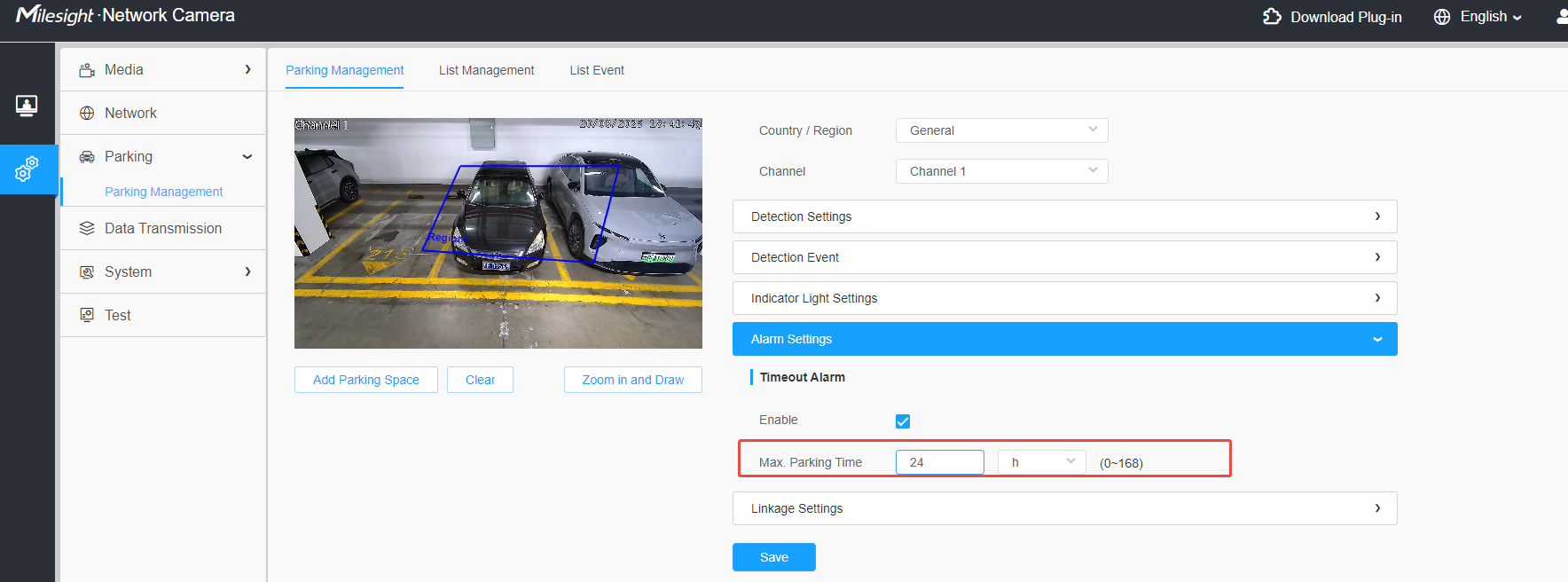
Task: Click the Add Parking Space button
Action: click(366, 380)
